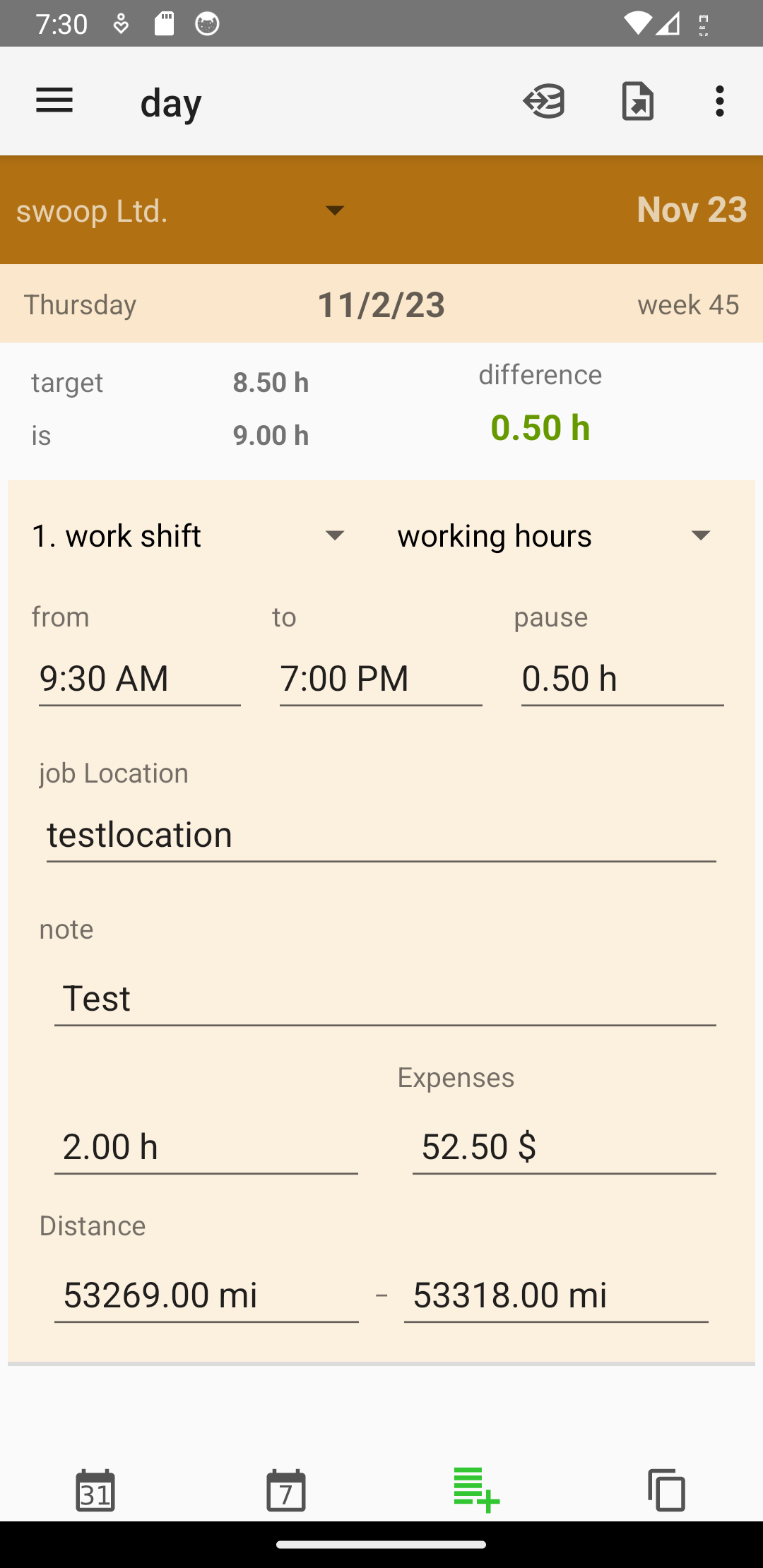The width and height of the screenshot is (763, 1568).
Task: Edit the start distance 53269.00 mi
Action: point(206,1295)
